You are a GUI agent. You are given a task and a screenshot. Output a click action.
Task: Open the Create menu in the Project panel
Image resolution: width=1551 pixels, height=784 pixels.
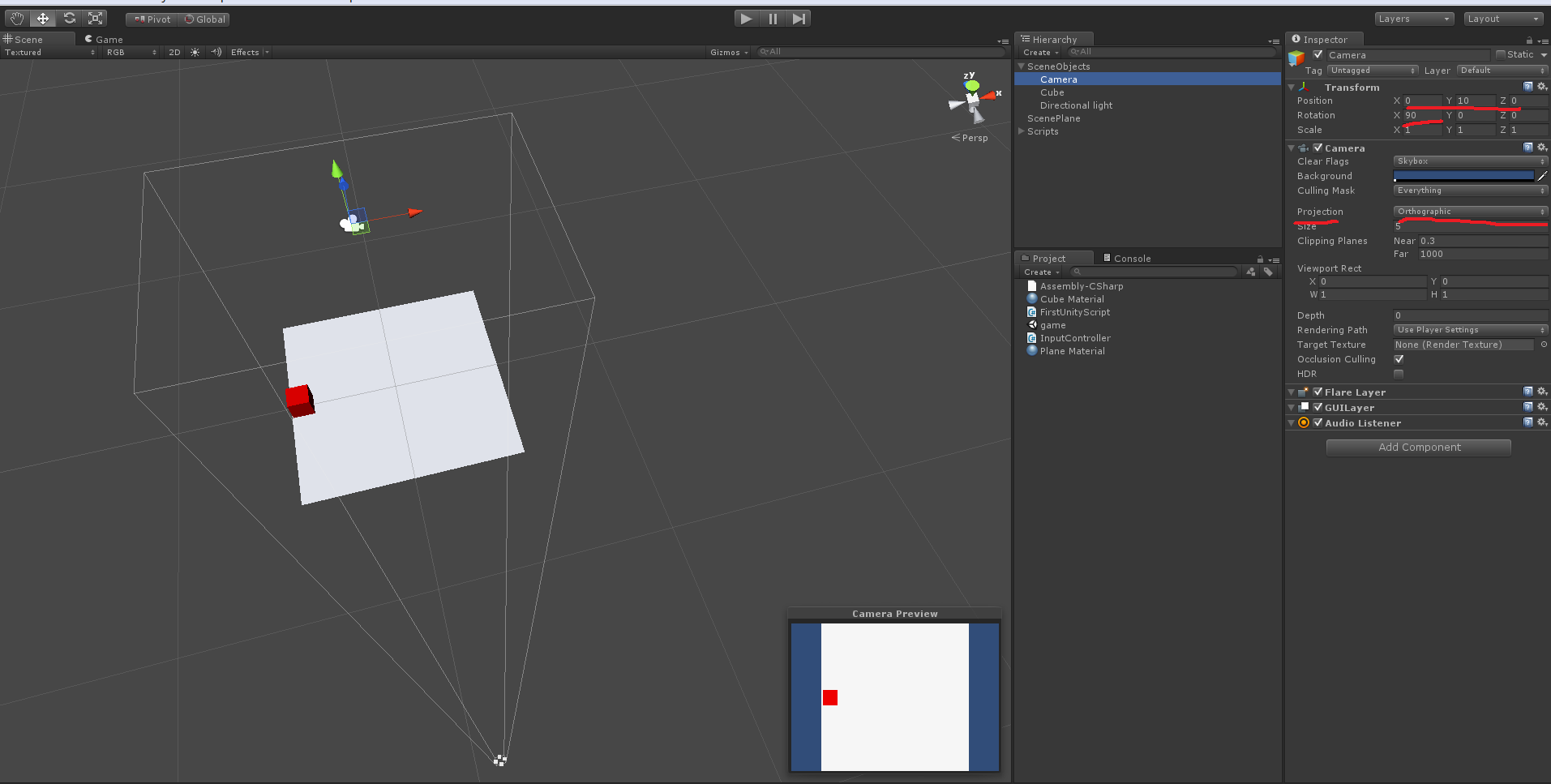click(x=1040, y=272)
